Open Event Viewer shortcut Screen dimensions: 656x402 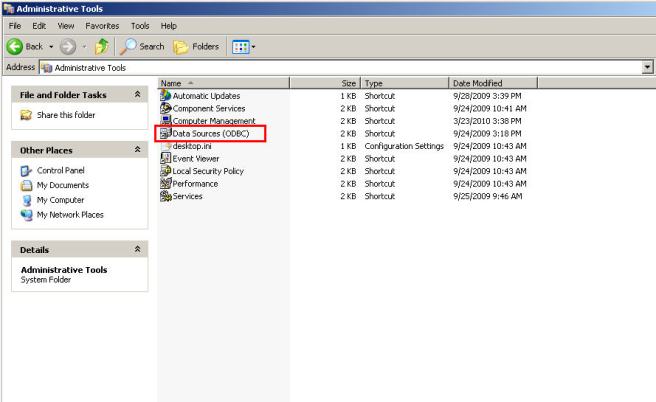tap(194, 158)
